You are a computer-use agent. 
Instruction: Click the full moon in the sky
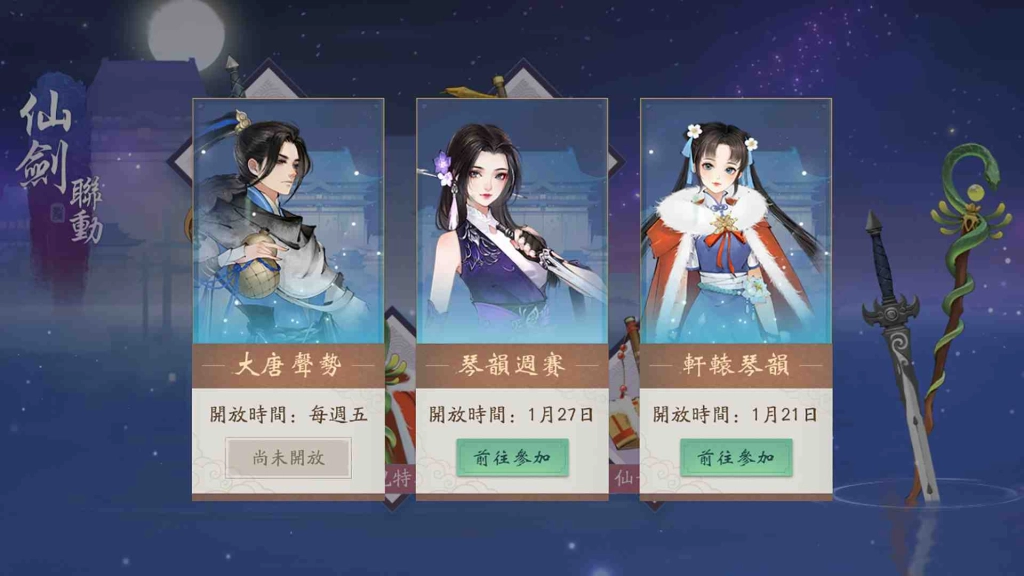click(186, 33)
